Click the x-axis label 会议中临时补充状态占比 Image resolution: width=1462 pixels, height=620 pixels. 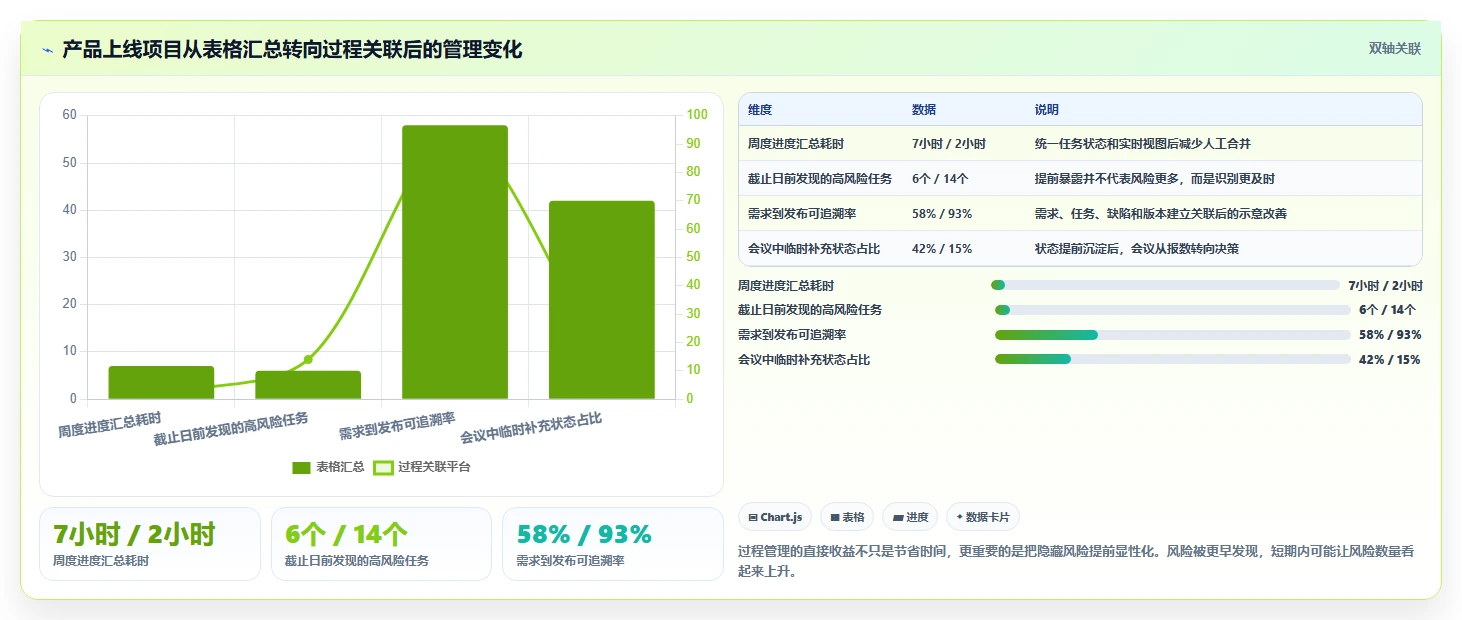[x=531, y=428]
